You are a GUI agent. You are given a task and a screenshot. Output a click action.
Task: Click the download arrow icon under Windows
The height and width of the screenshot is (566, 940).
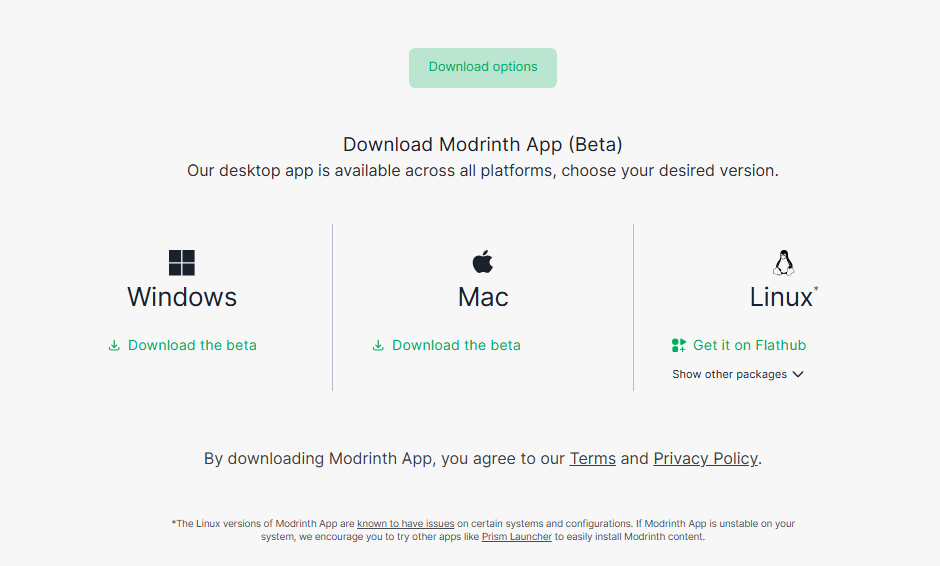click(x=114, y=345)
